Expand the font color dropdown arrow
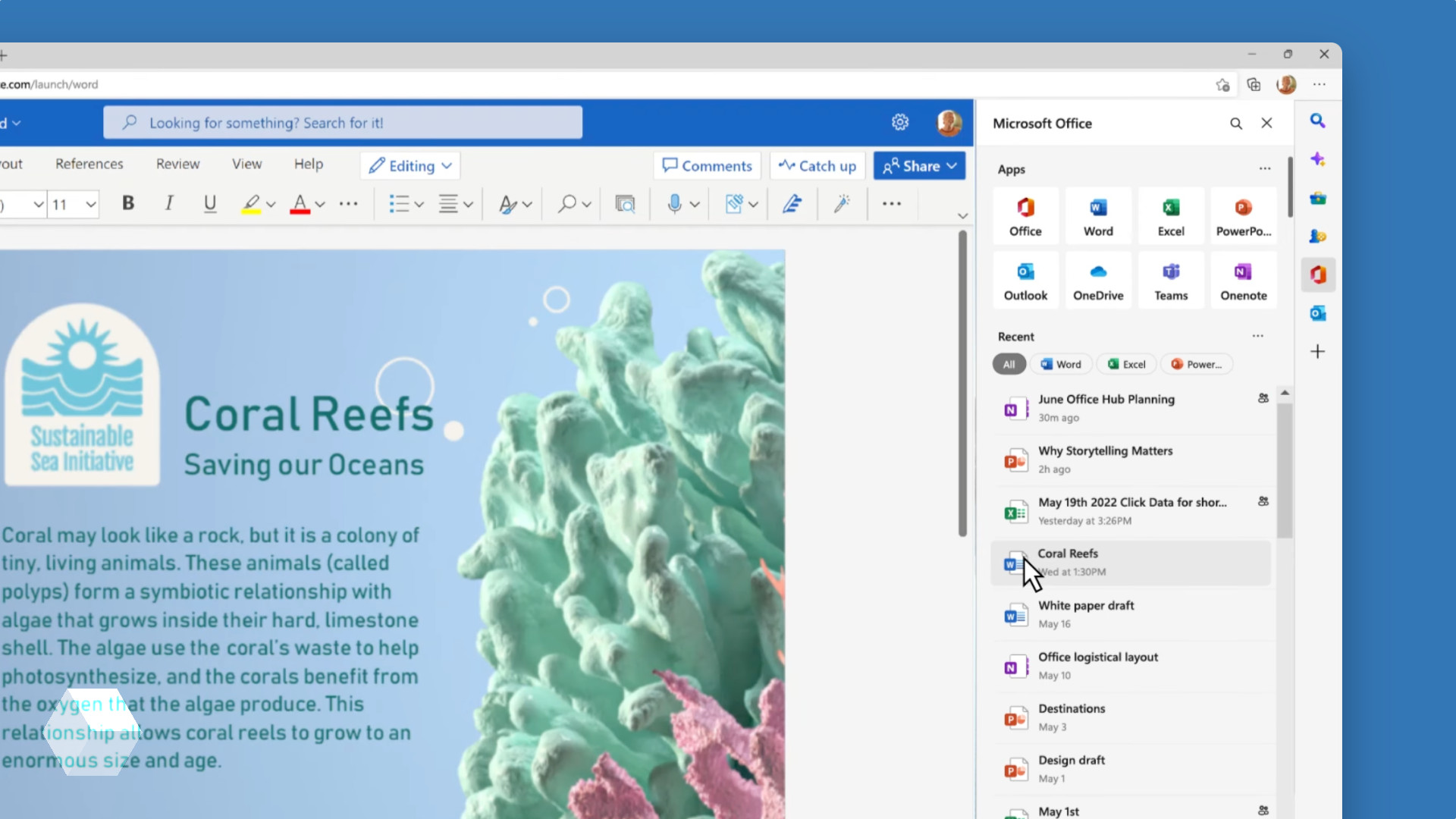Viewport: 1456px width, 819px height. (x=320, y=204)
